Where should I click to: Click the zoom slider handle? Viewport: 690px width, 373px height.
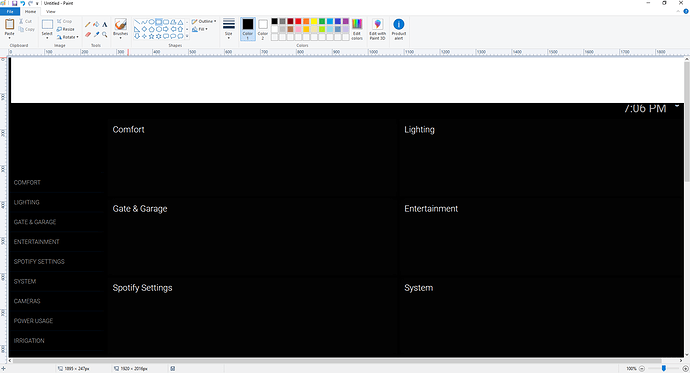664,368
